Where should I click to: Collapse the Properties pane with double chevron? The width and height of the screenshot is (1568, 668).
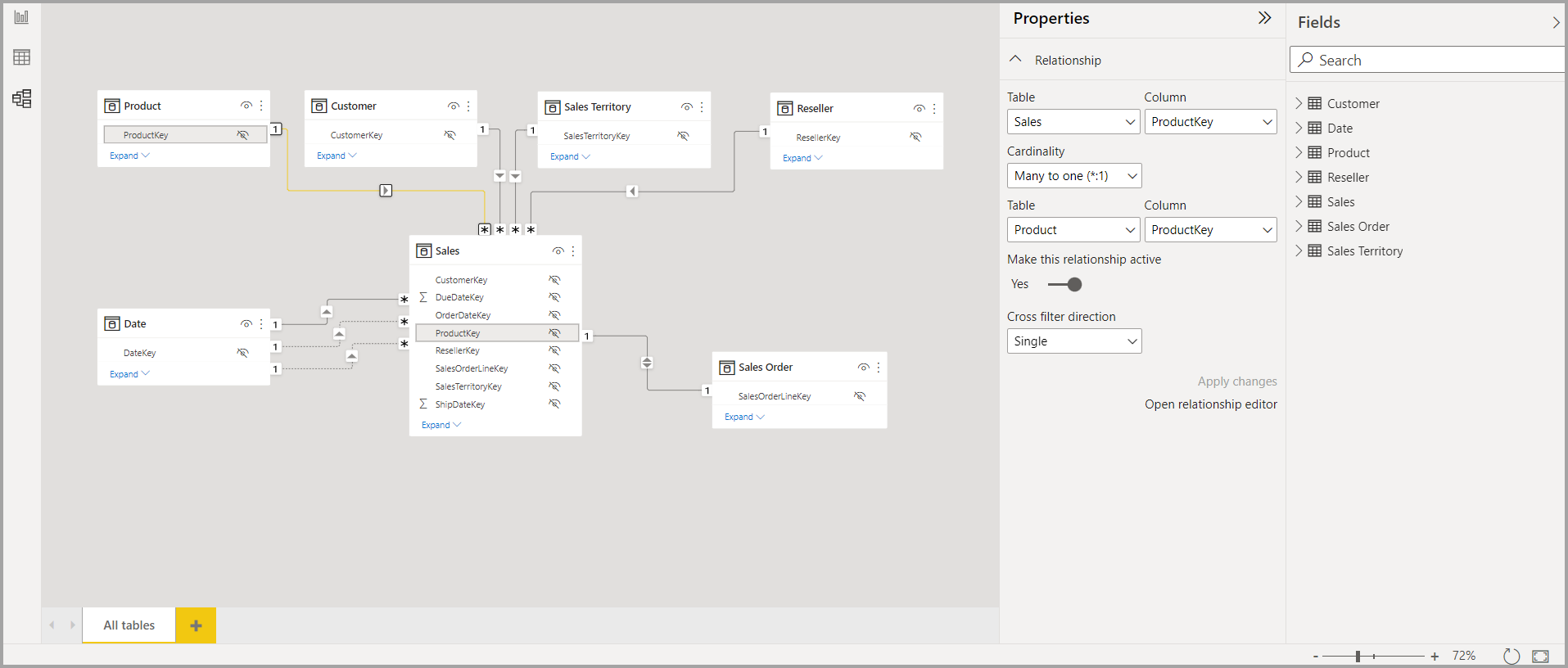click(1264, 18)
